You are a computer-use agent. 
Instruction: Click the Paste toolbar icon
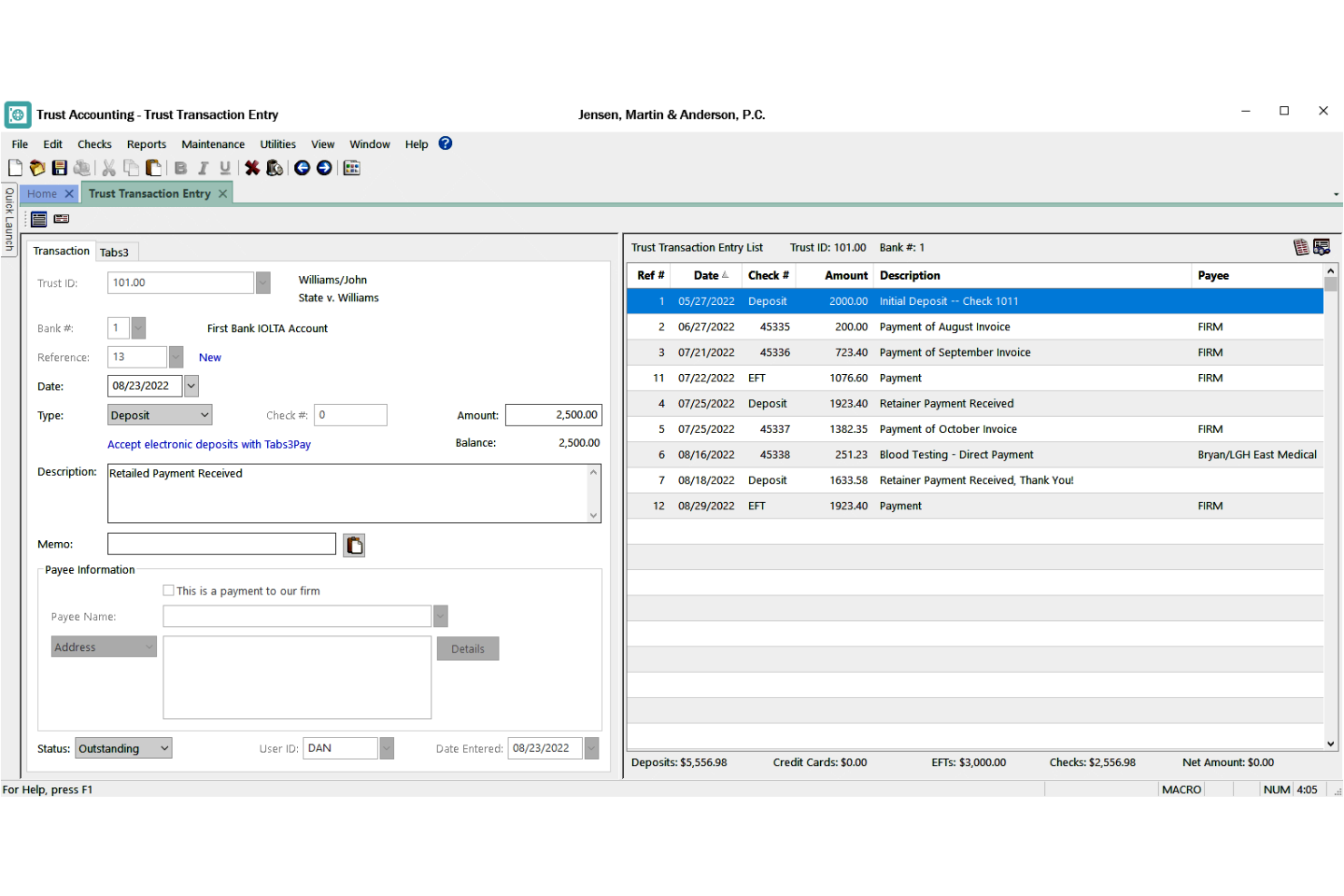154,168
